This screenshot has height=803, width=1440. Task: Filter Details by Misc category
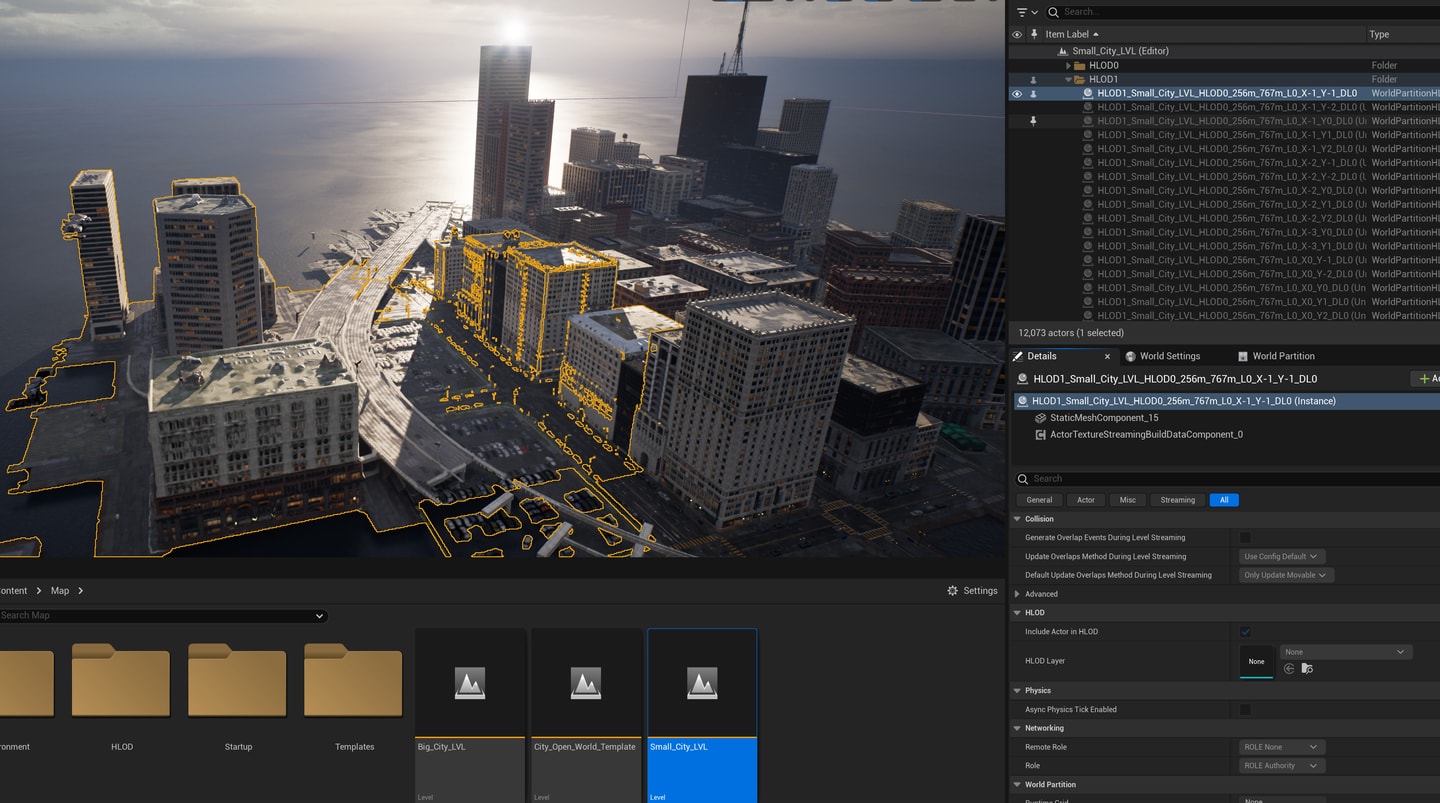pos(1127,500)
